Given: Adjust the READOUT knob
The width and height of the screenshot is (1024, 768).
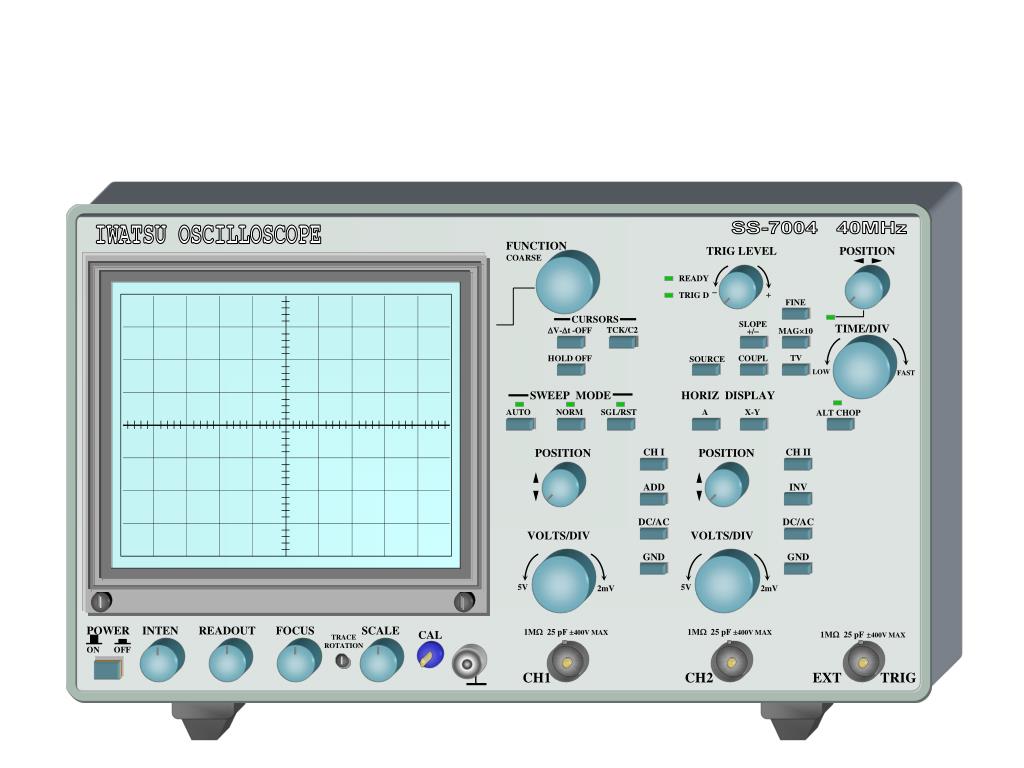Looking at the screenshot, I should tap(230, 660).
